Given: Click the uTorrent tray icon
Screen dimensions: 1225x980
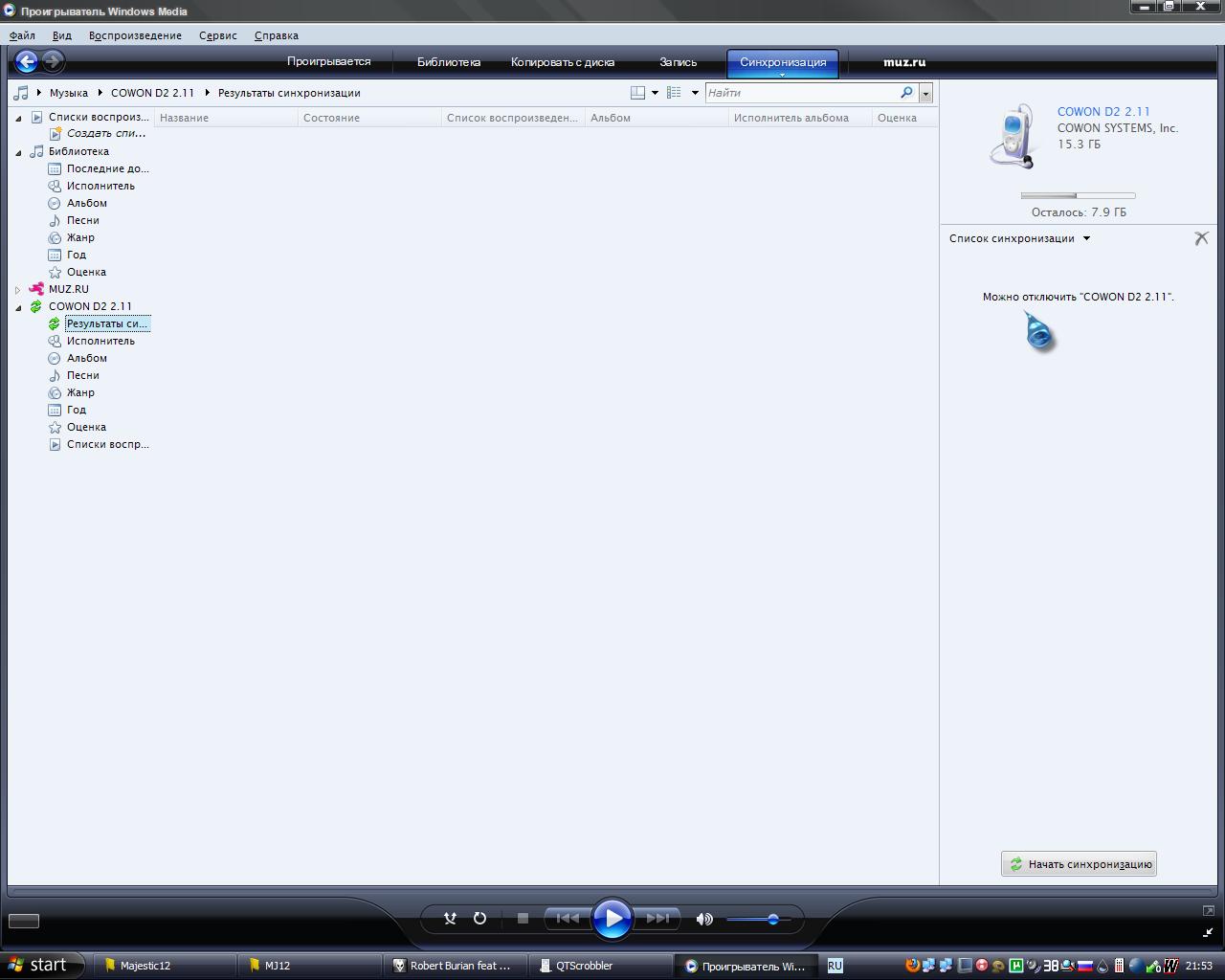Looking at the screenshot, I should pyautogui.click(x=1016, y=966).
